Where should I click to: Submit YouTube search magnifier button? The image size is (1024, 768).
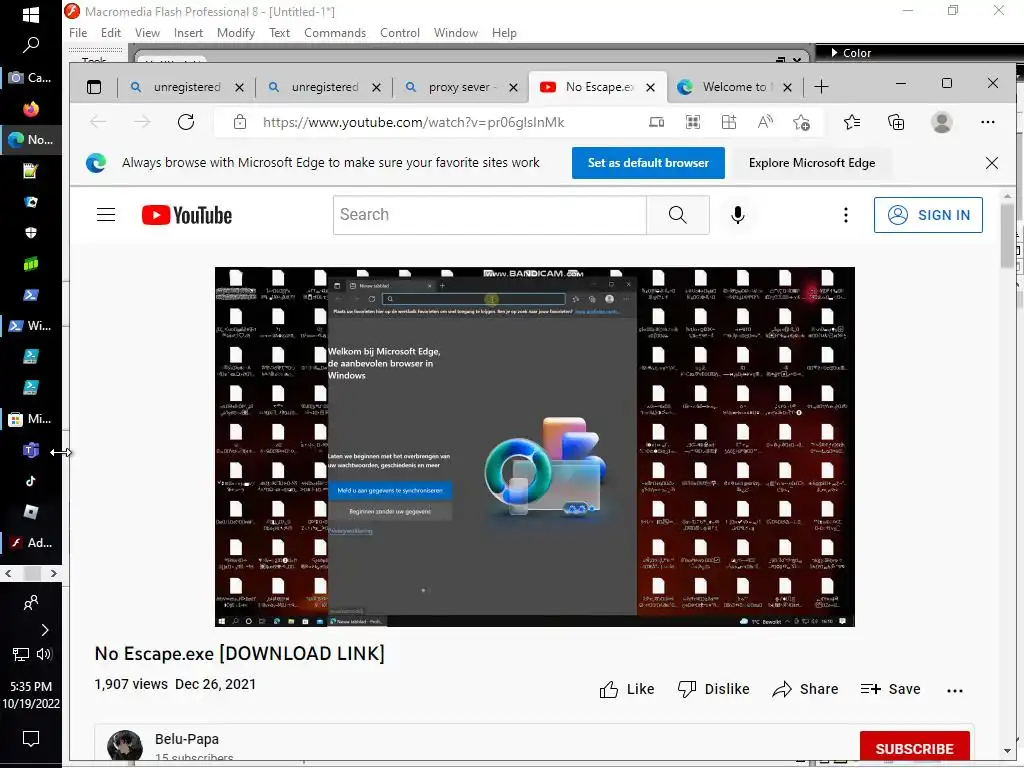tap(678, 215)
